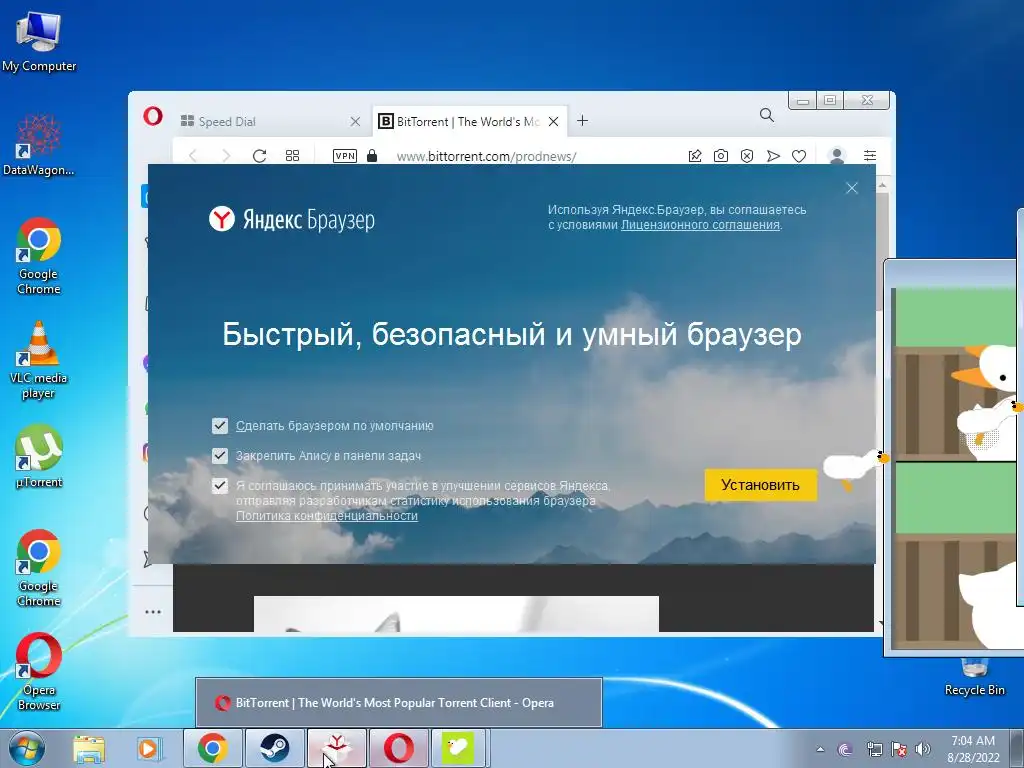Click the yellow Установить button

click(x=760, y=485)
